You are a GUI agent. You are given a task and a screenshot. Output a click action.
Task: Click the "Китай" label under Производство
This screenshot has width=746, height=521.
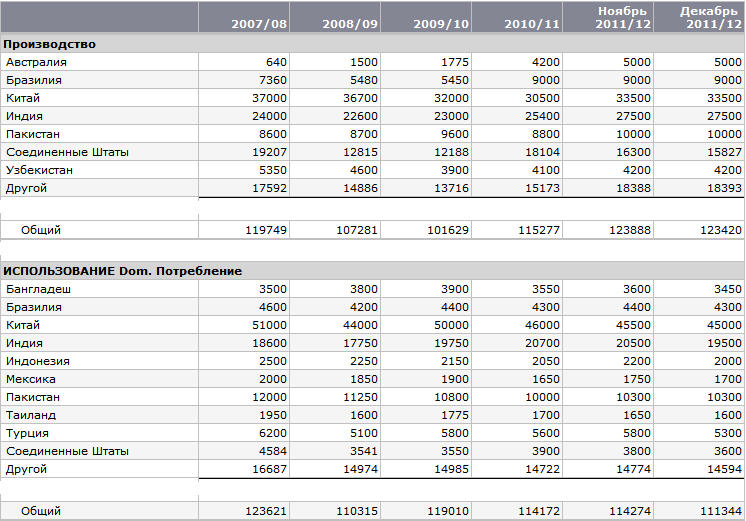tap(23, 98)
